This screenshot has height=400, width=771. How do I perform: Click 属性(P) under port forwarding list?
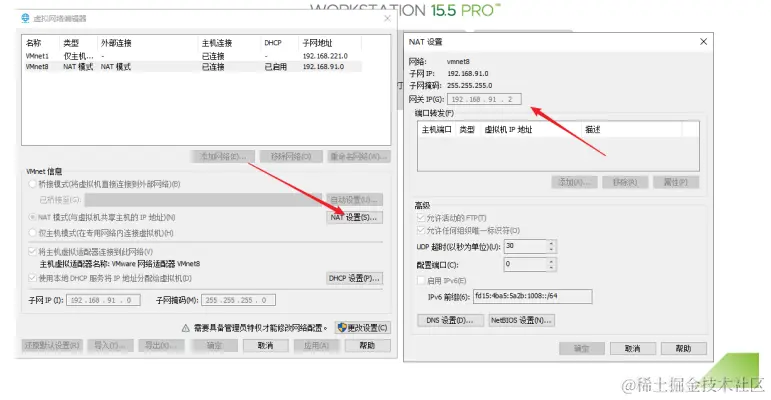[x=676, y=182]
